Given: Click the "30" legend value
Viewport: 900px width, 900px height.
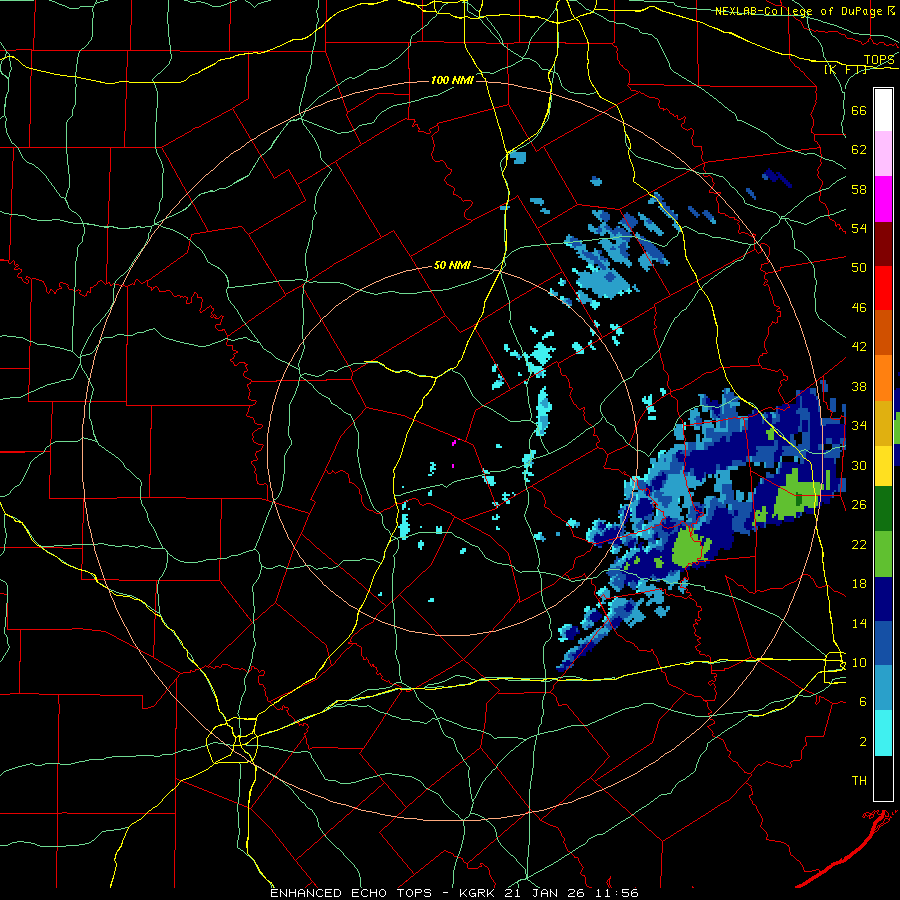Looking at the screenshot, I should click(859, 465).
